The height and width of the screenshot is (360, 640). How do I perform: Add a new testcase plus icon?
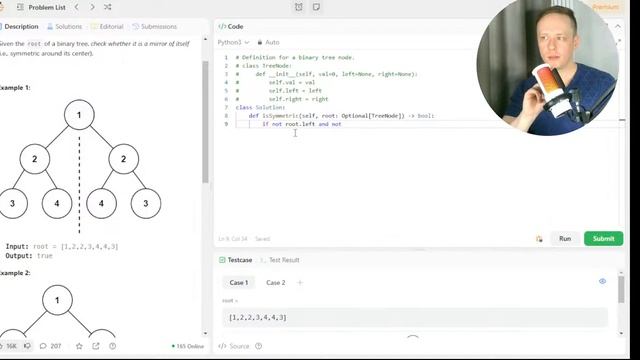[300, 282]
